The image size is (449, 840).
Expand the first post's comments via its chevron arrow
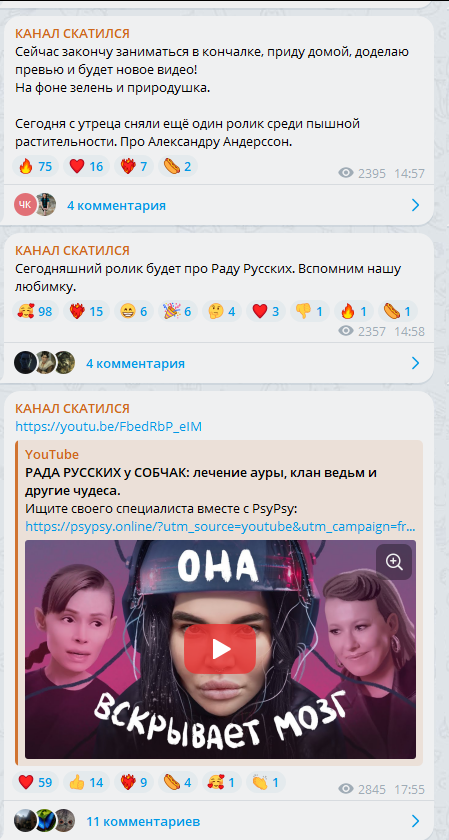click(415, 205)
